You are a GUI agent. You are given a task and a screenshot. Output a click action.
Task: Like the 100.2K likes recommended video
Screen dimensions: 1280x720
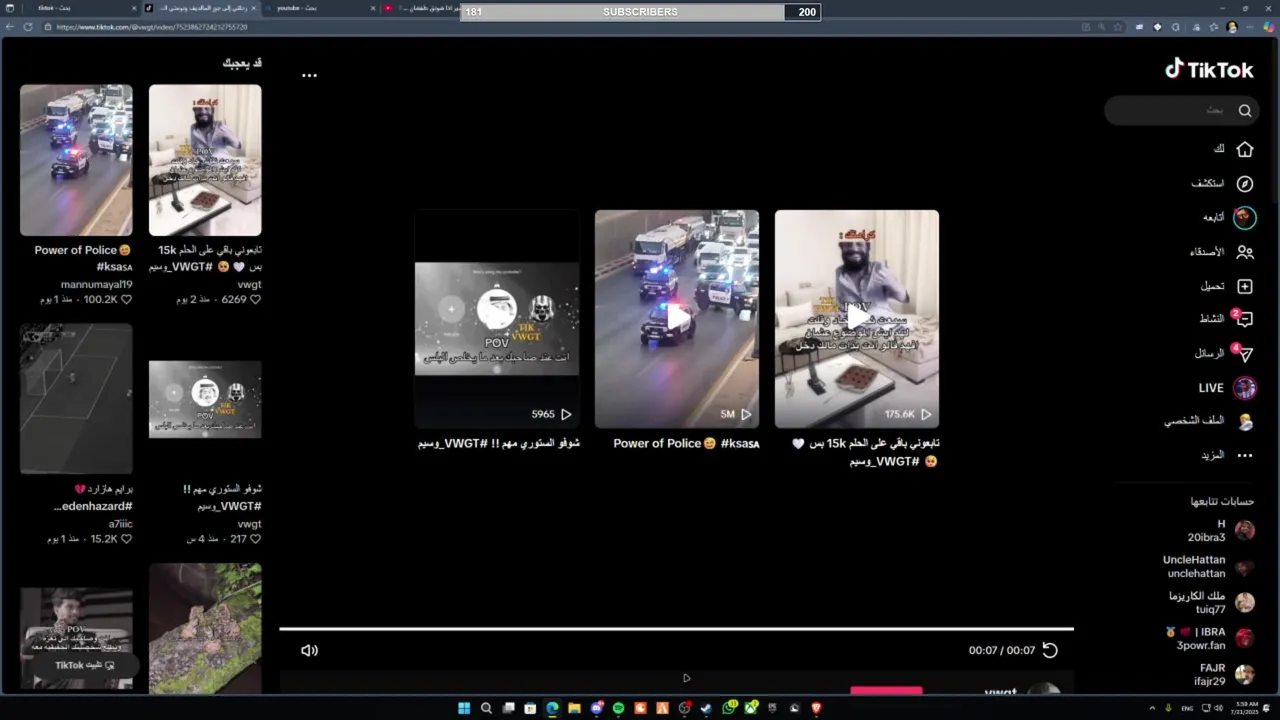(126, 299)
